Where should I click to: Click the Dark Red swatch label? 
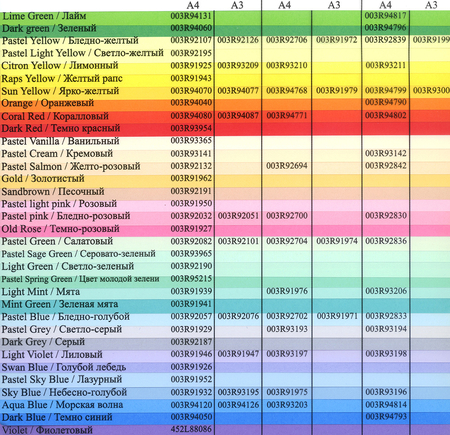click(61, 128)
